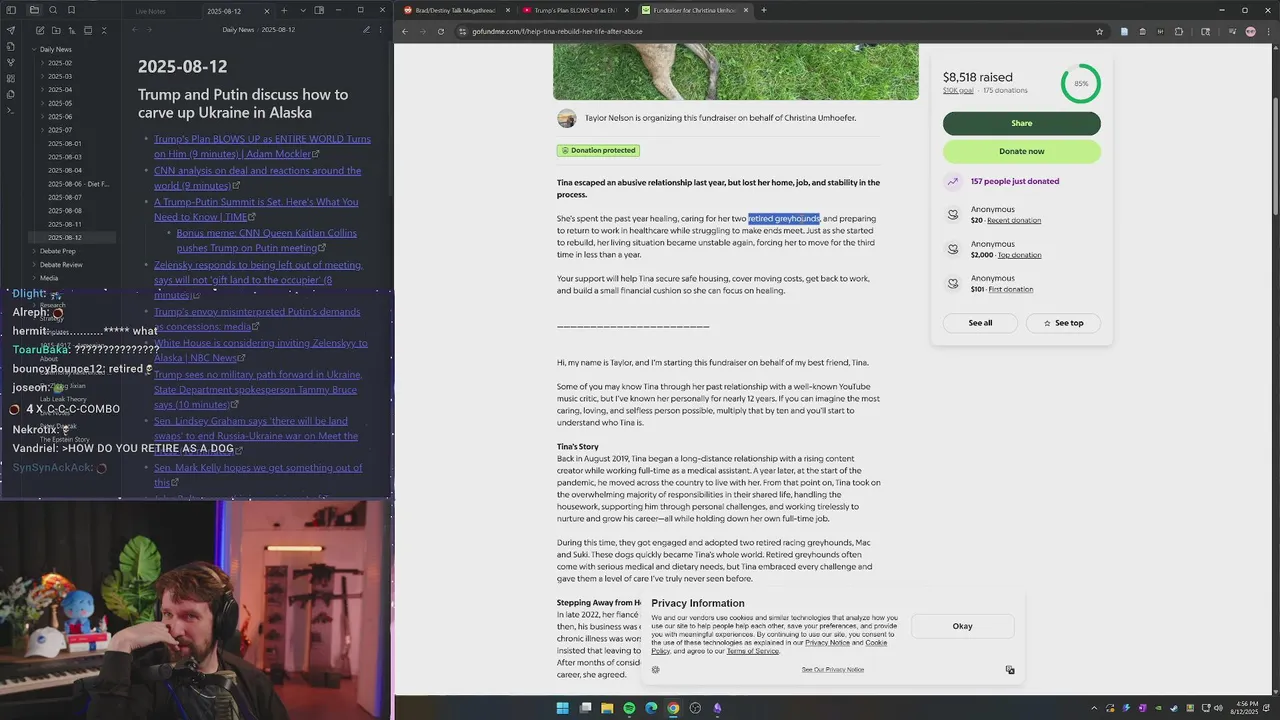Click the $10K goal link
Image resolution: width=1280 pixels, height=720 pixels.
pos(958,90)
